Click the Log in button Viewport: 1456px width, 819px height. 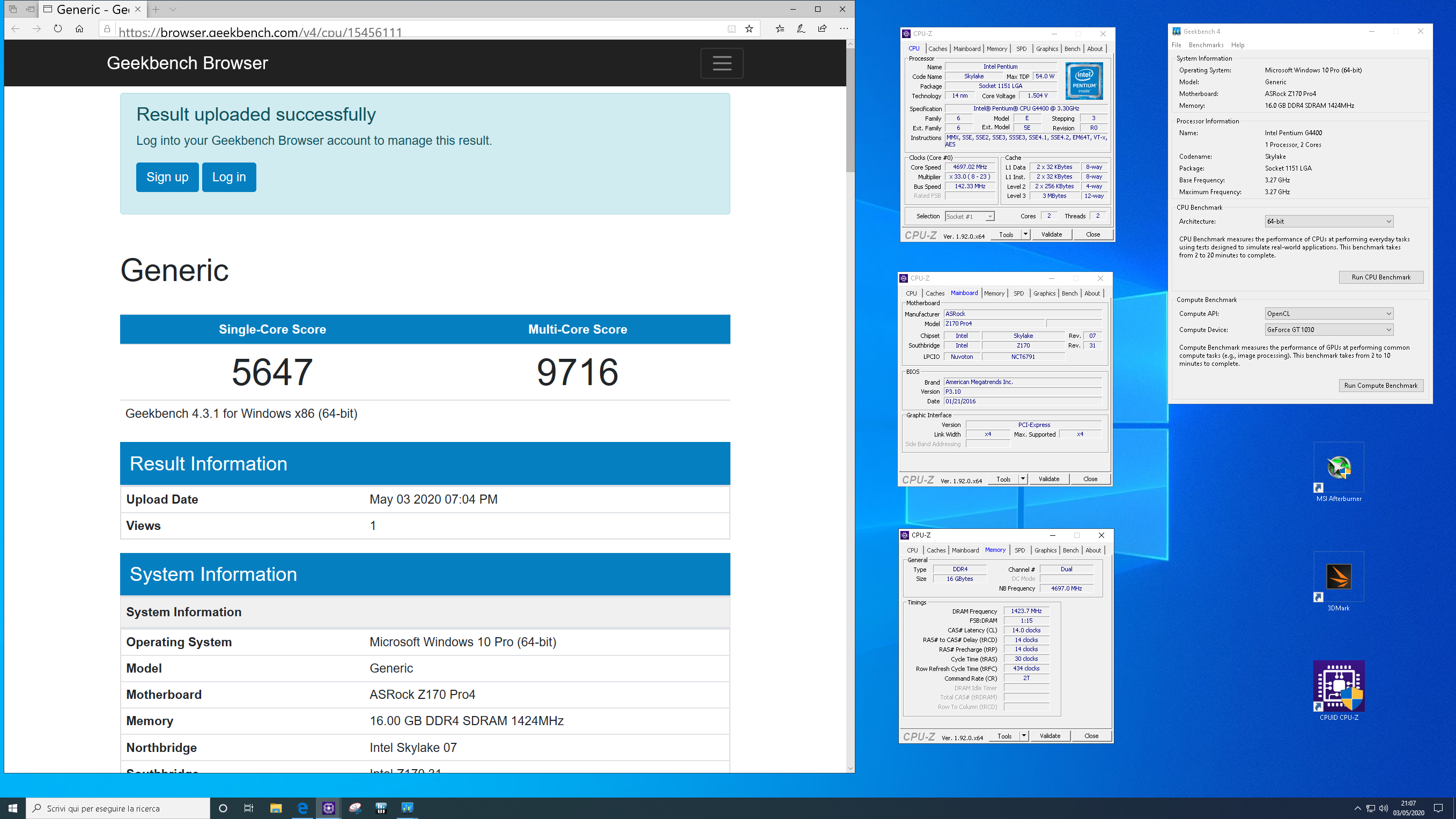point(229,177)
